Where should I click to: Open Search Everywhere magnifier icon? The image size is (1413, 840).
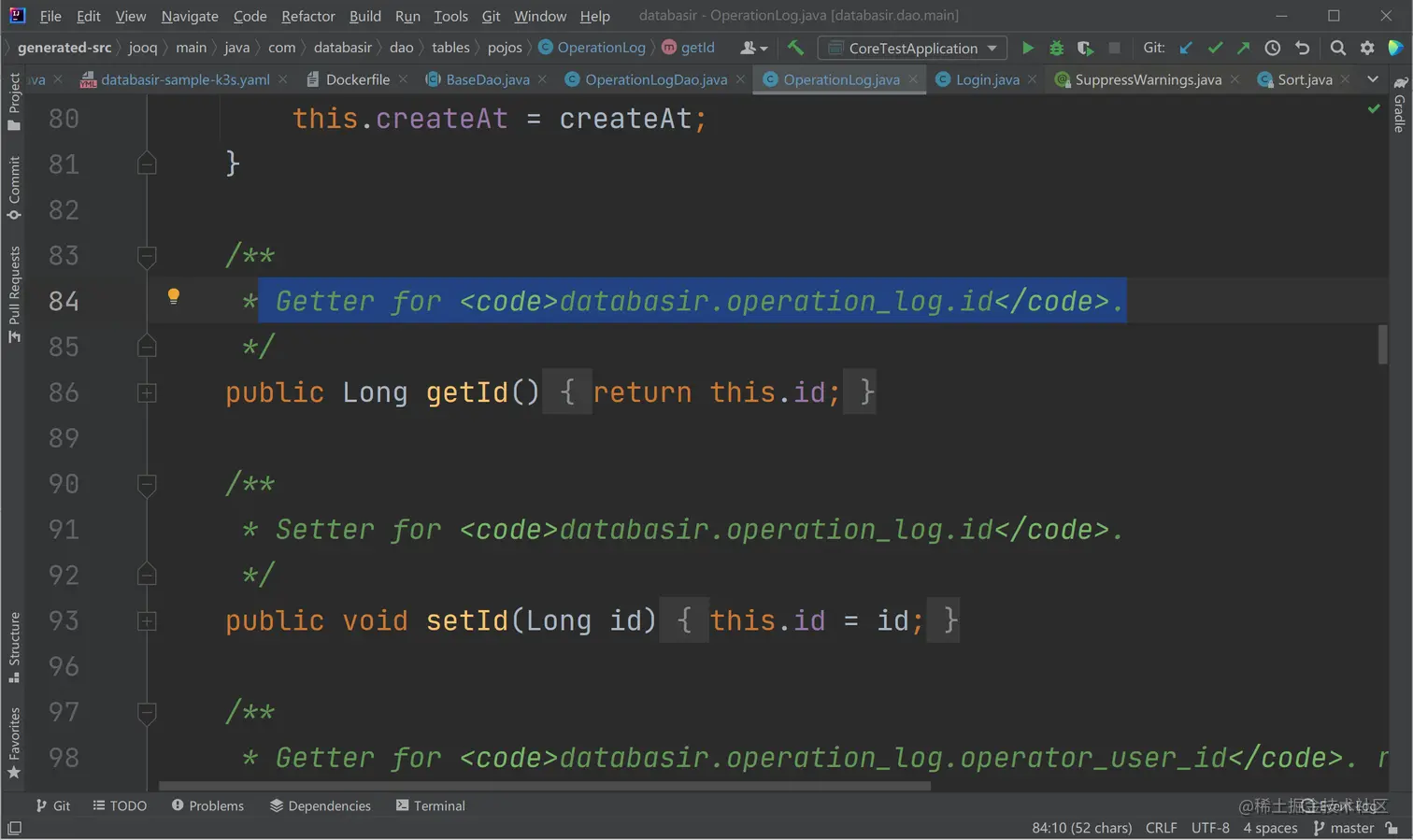tap(1338, 48)
